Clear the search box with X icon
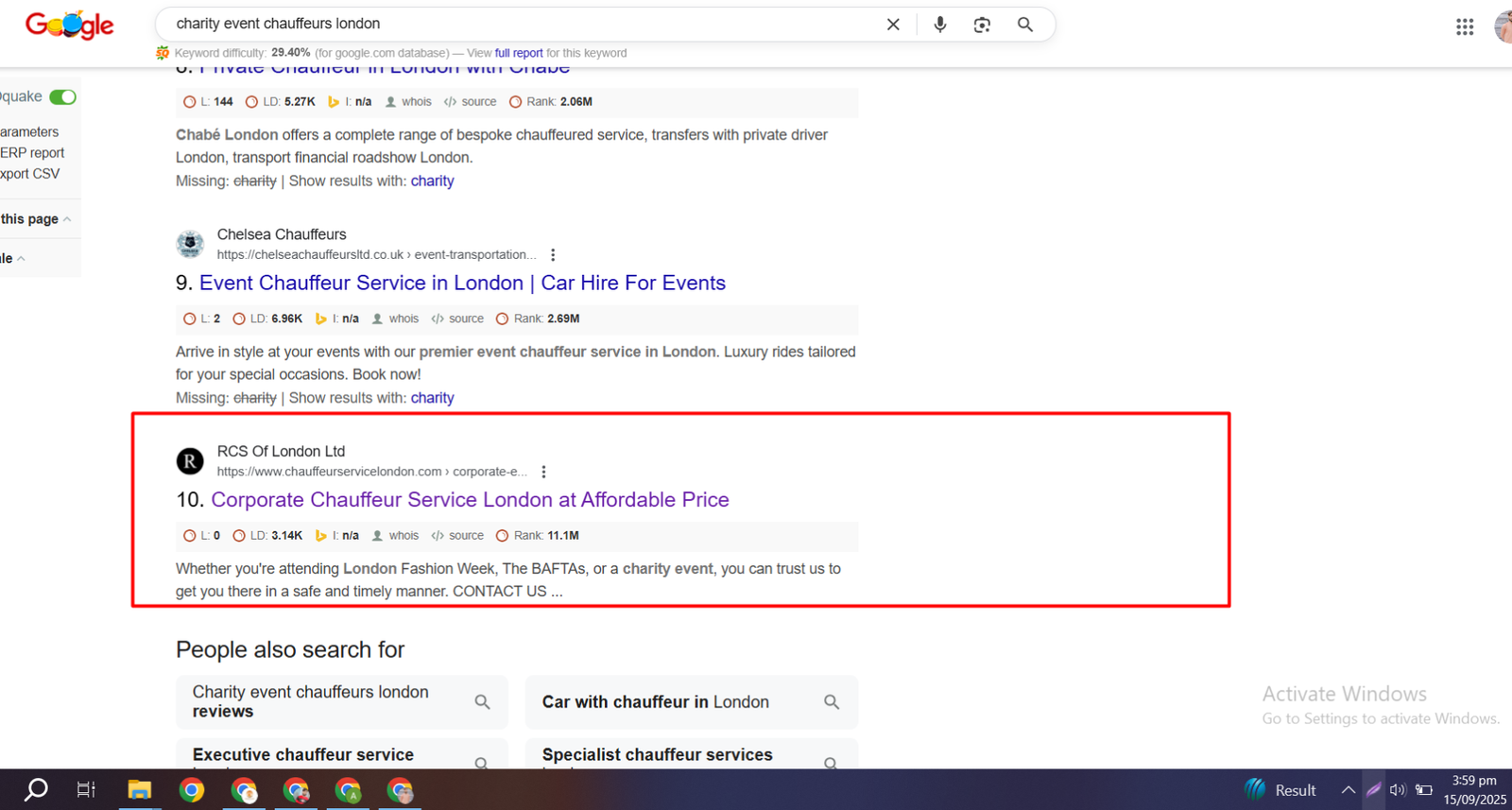Screen dimensions: 1512x810 point(893,25)
